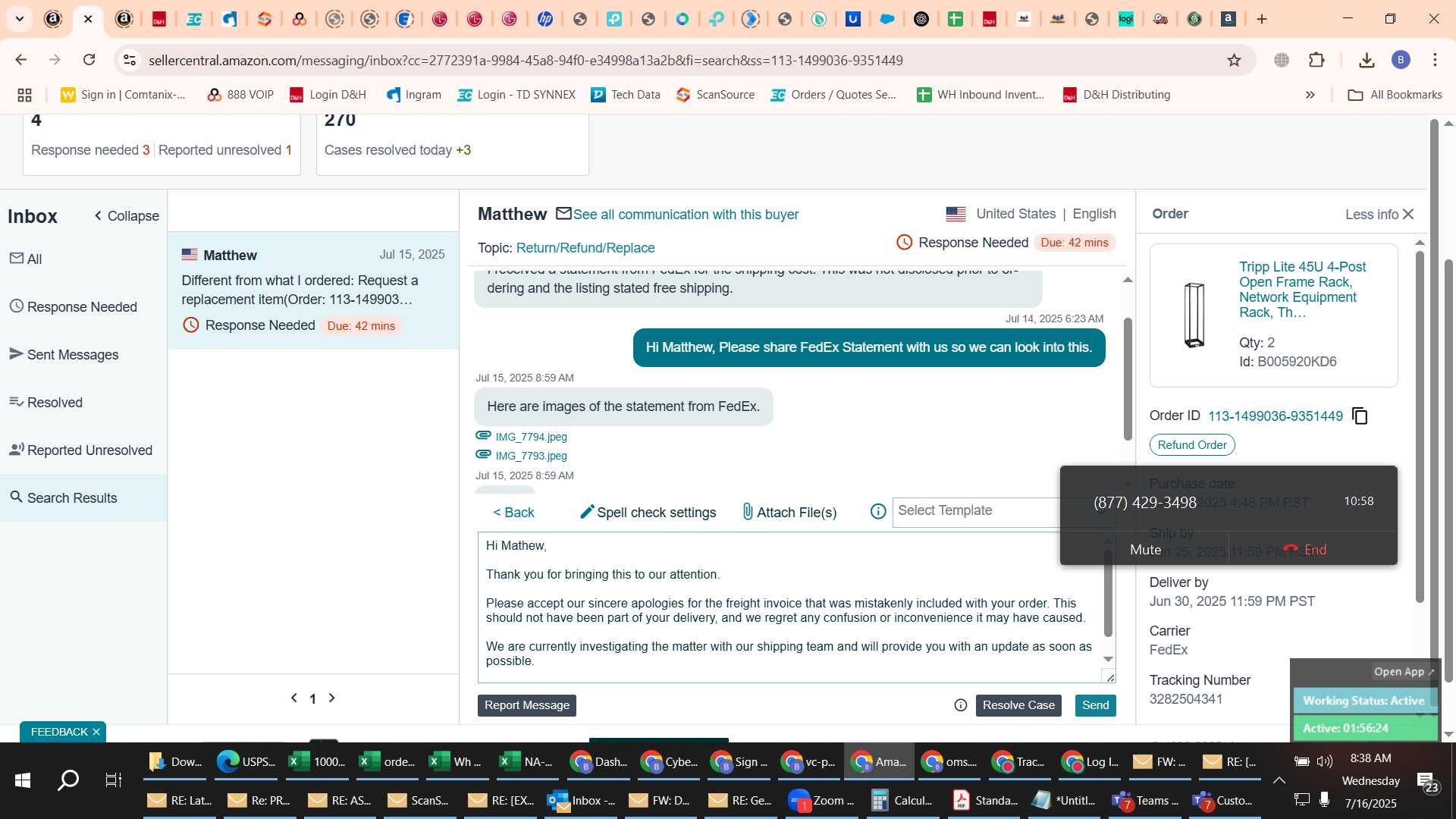
Task: Open volume control in system tray
Action: pyautogui.click(x=1325, y=761)
